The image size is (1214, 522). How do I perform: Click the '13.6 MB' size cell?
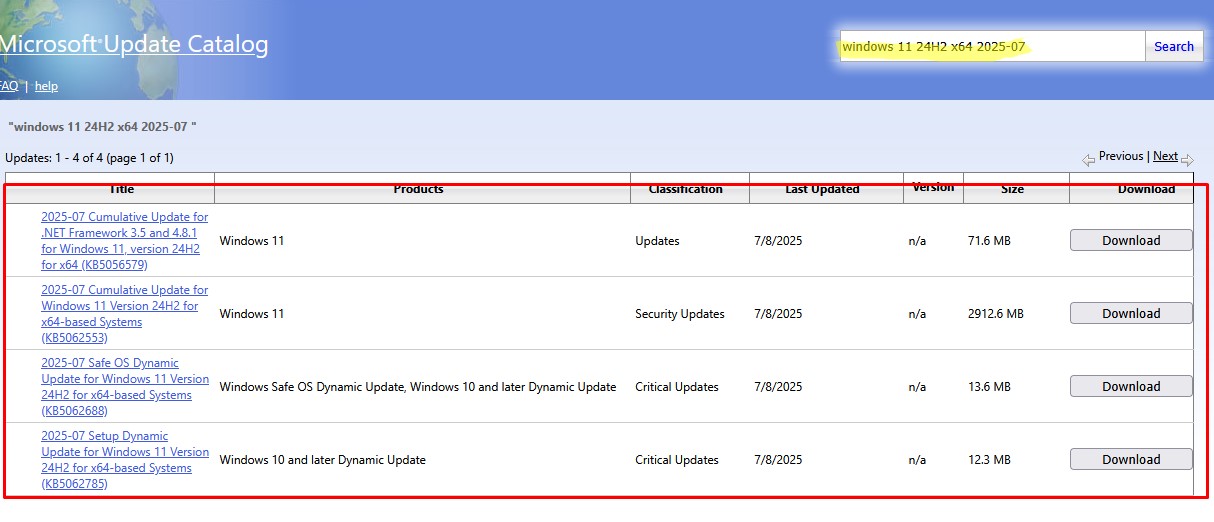pos(989,387)
